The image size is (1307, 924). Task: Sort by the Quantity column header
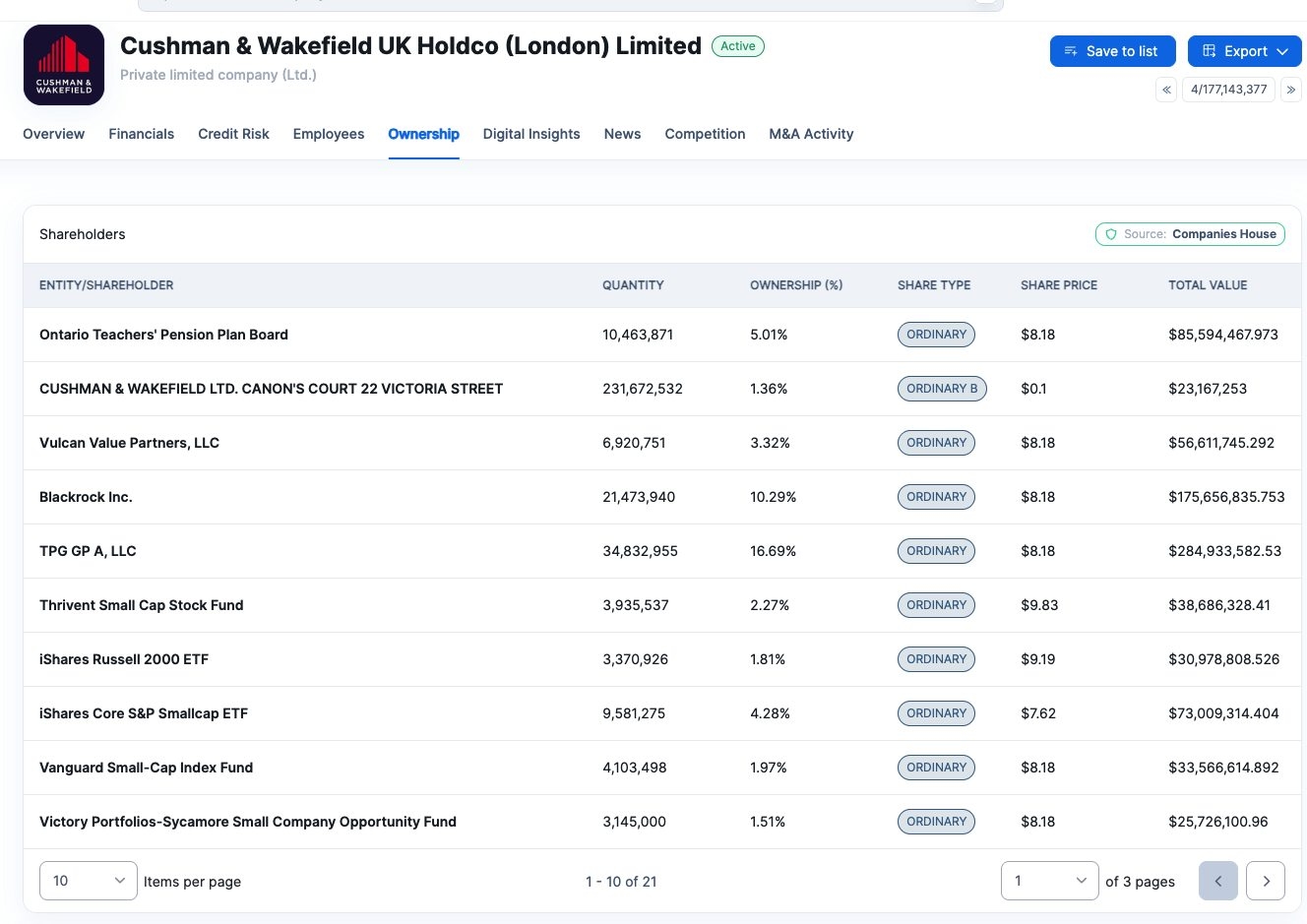click(633, 285)
